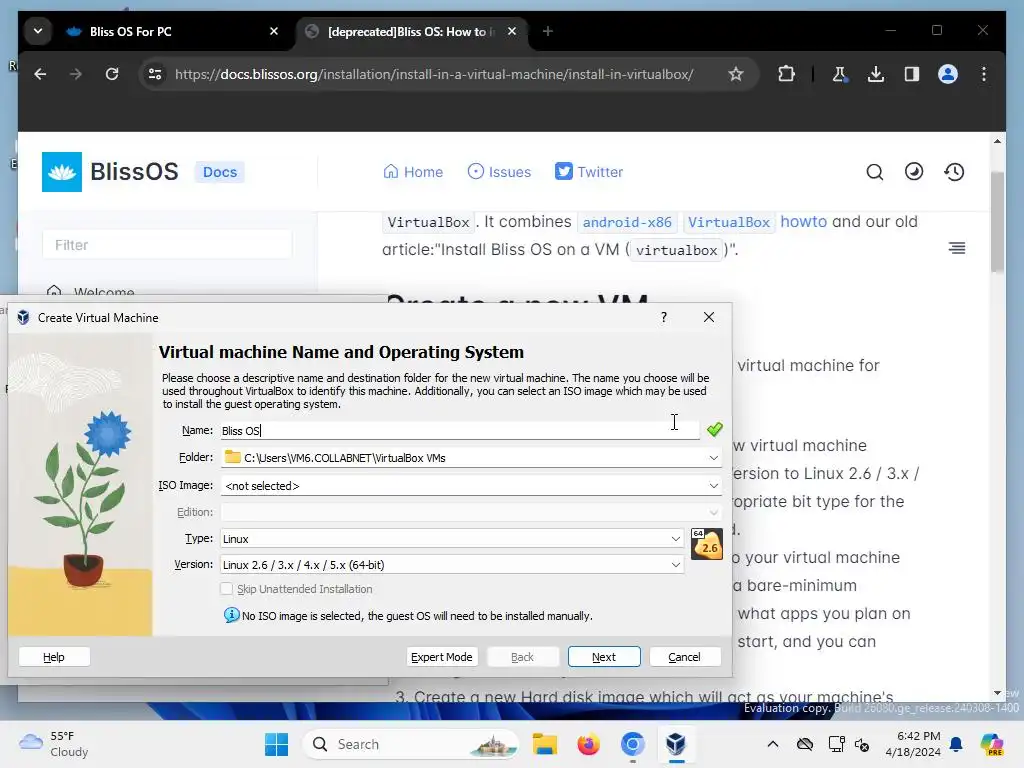This screenshot has height=768, width=1024.
Task: Click the page vertical scrollbar
Action: 997,222
